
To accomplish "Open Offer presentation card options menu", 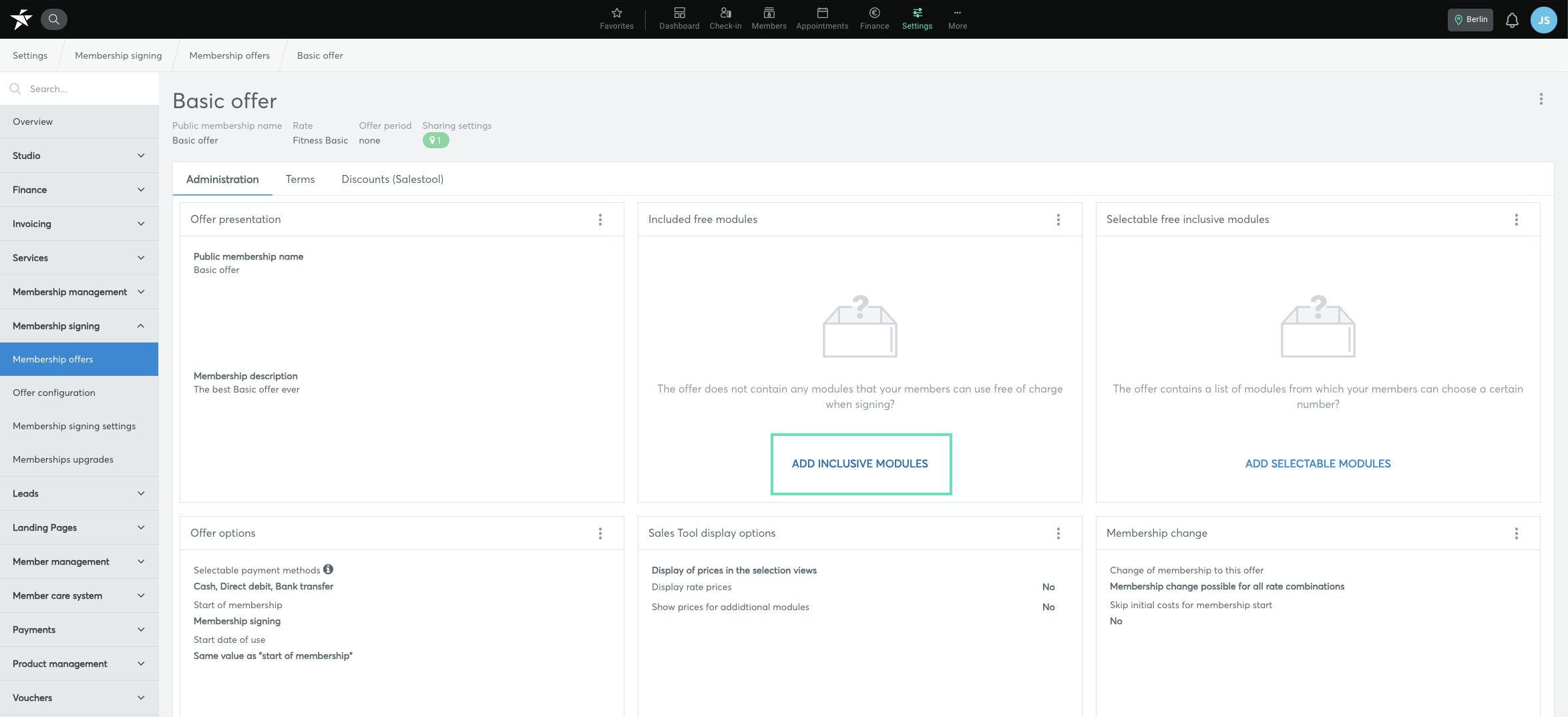I will tap(600, 220).
